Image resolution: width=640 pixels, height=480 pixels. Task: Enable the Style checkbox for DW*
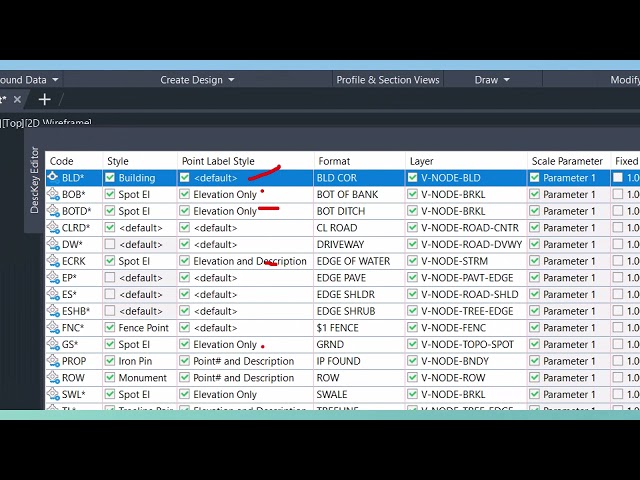[x=110, y=245]
